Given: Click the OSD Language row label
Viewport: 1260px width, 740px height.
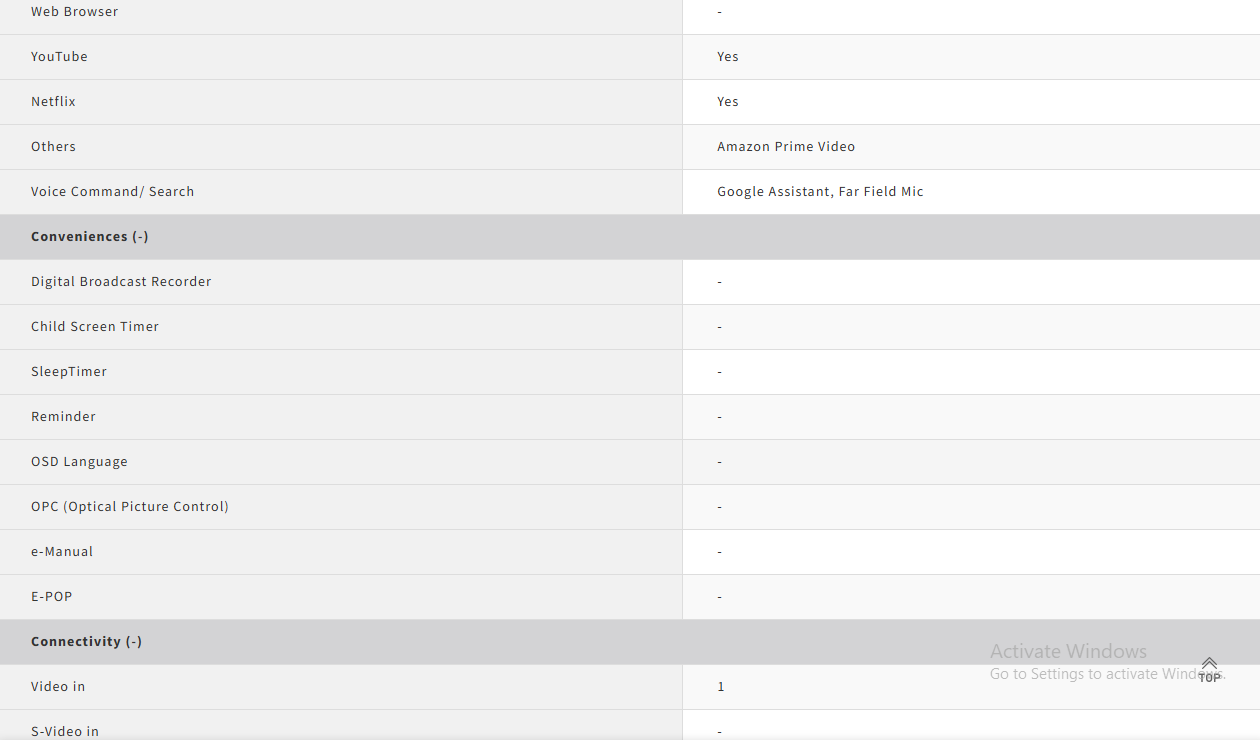Looking at the screenshot, I should pyautogui.click(x=79, y=462).
